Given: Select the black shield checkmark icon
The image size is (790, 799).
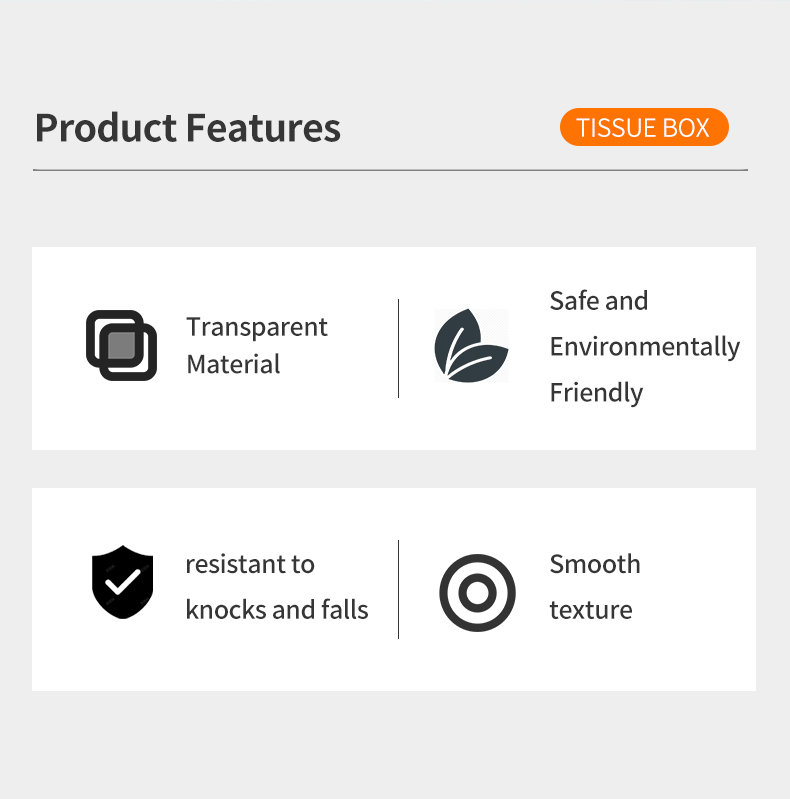Looking at the screenshot, I should tap(122, 582).
